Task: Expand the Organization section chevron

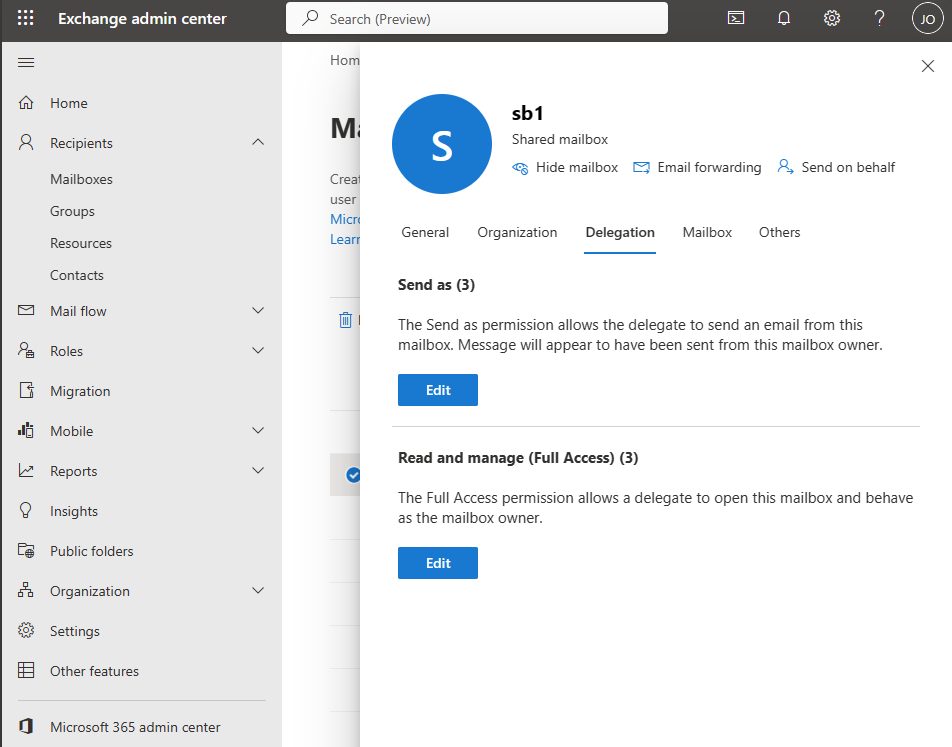Action: coord(258,590)
